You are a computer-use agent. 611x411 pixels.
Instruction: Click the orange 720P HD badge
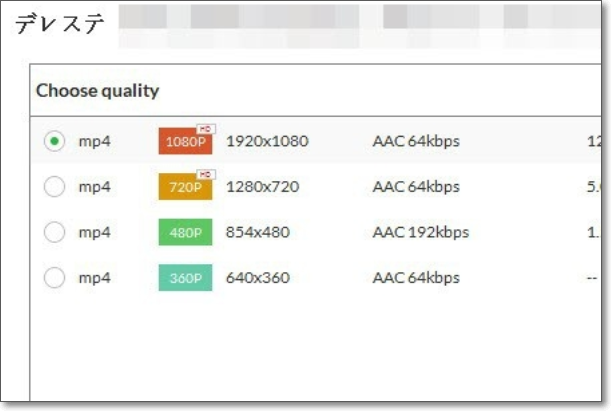(x=185, y=187)
